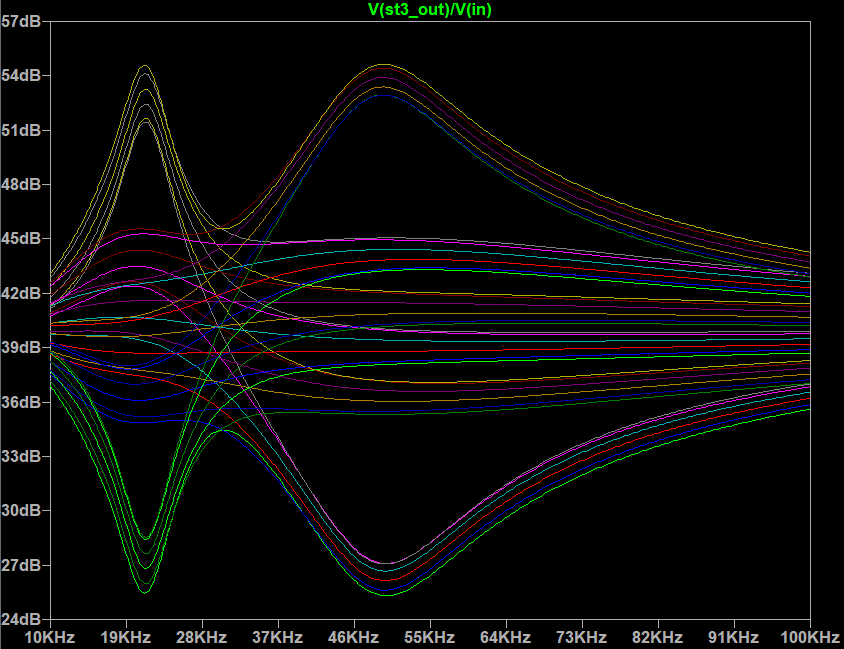Click the tall yellow peak near 50KHz
This screenshot has height=649, width=844.
[x=383, y=64]
